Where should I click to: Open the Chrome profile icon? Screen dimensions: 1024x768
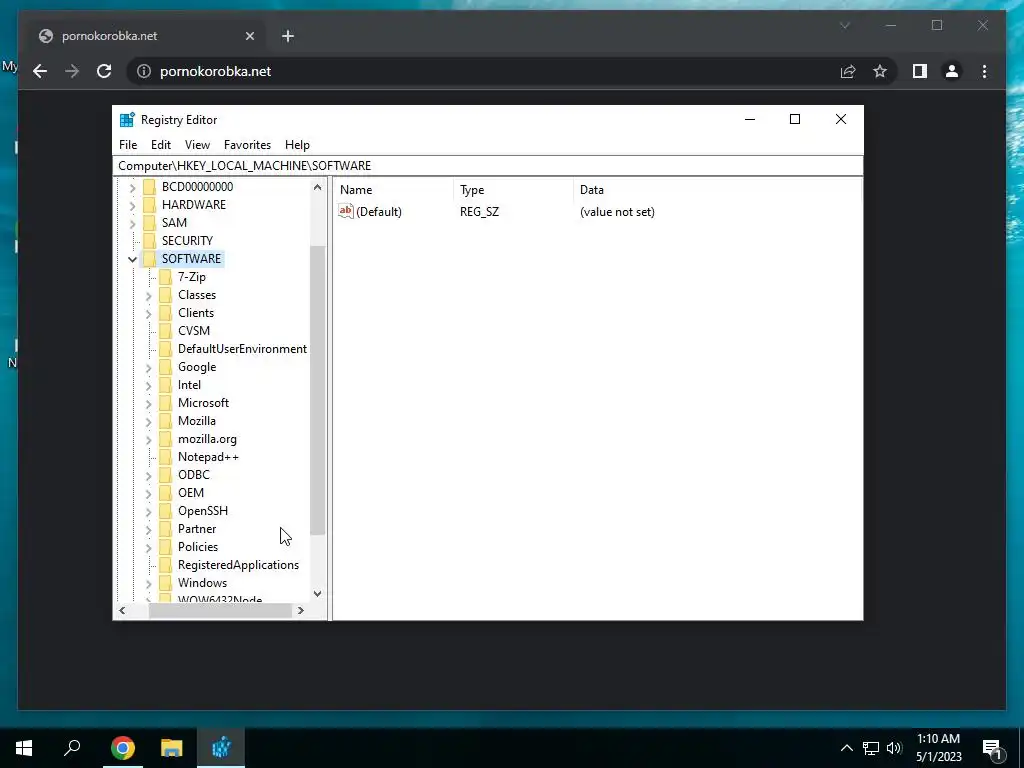click(x=952, y=71)
